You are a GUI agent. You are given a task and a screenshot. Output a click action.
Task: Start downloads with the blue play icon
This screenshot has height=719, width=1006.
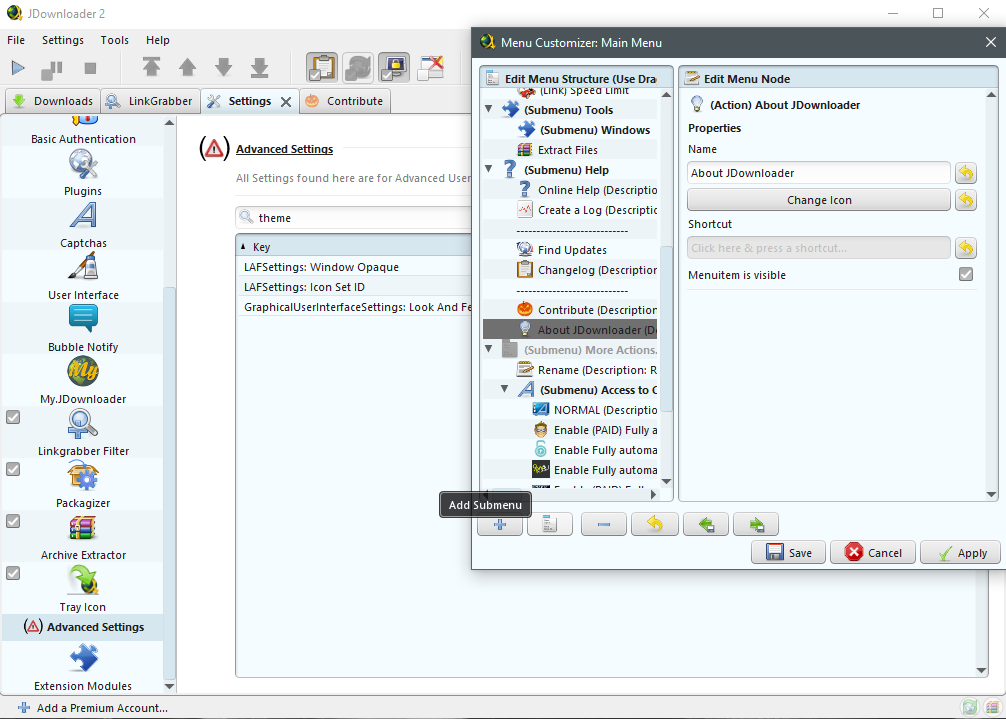click(x=18, y=68)
